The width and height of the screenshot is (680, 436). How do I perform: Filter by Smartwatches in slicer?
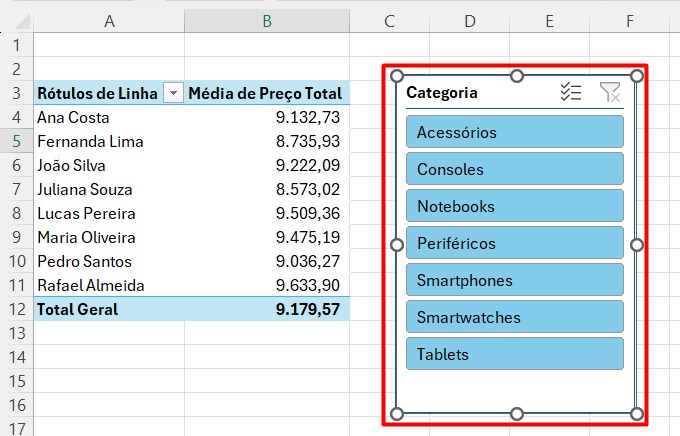pyautogui.click(x=515, y=317)
